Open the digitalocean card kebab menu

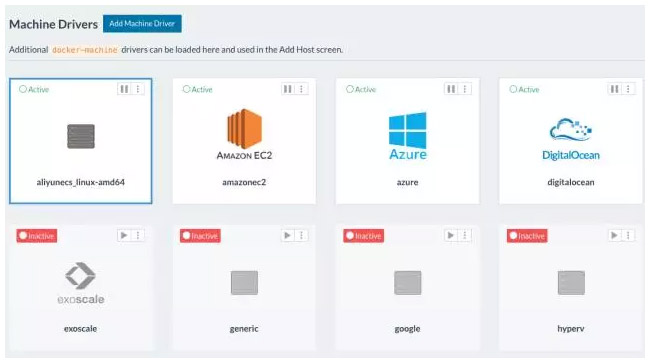click(628, 89)
